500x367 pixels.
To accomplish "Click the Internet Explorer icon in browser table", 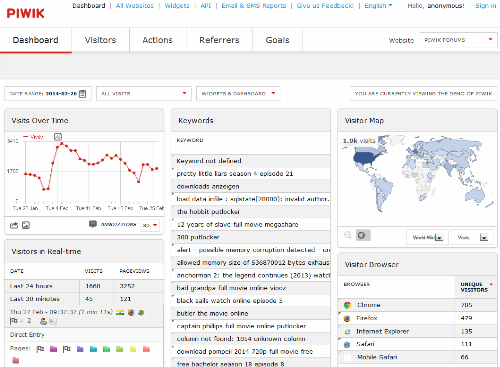I will [347, 332].
